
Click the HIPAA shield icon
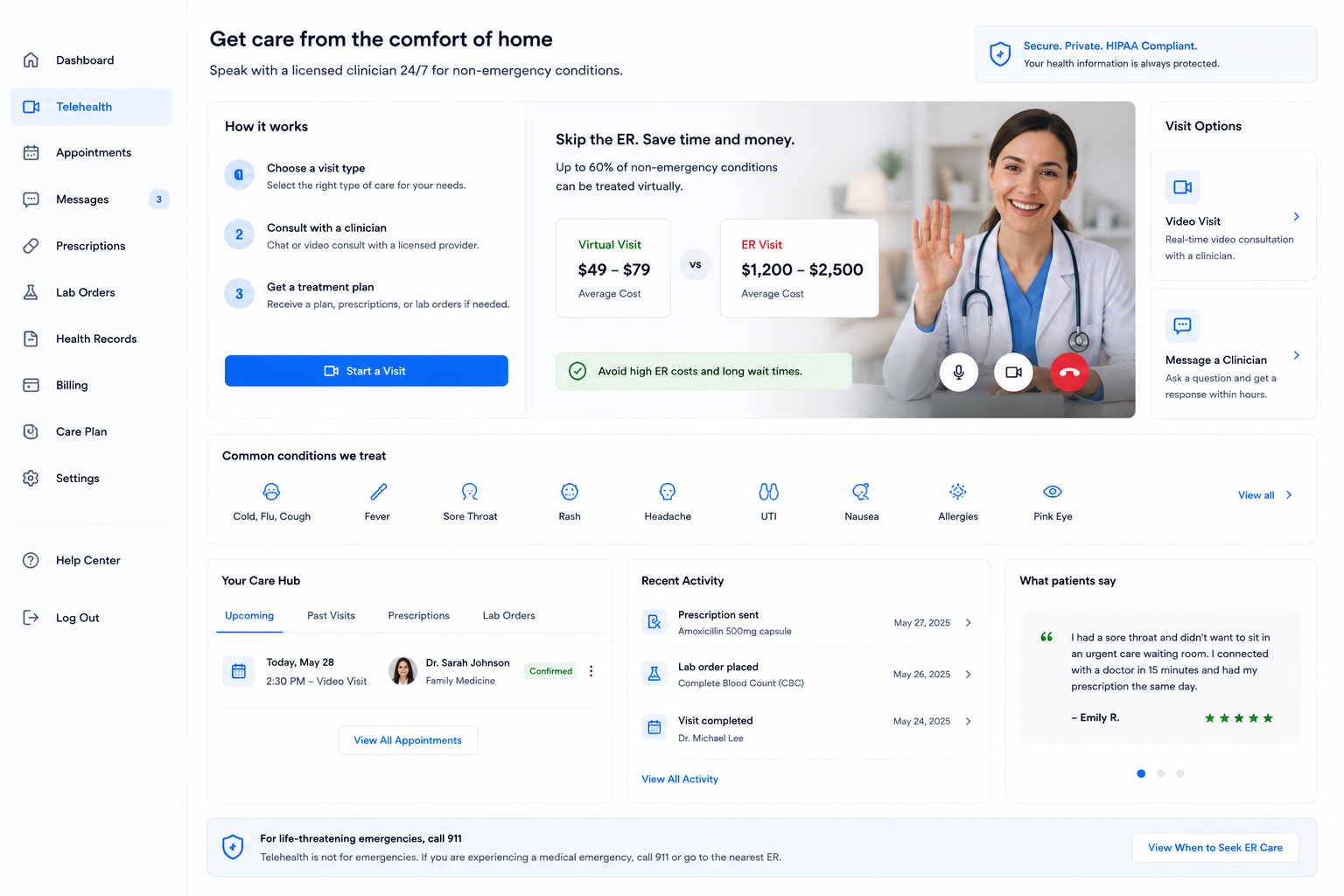(x=1000, y=54)
